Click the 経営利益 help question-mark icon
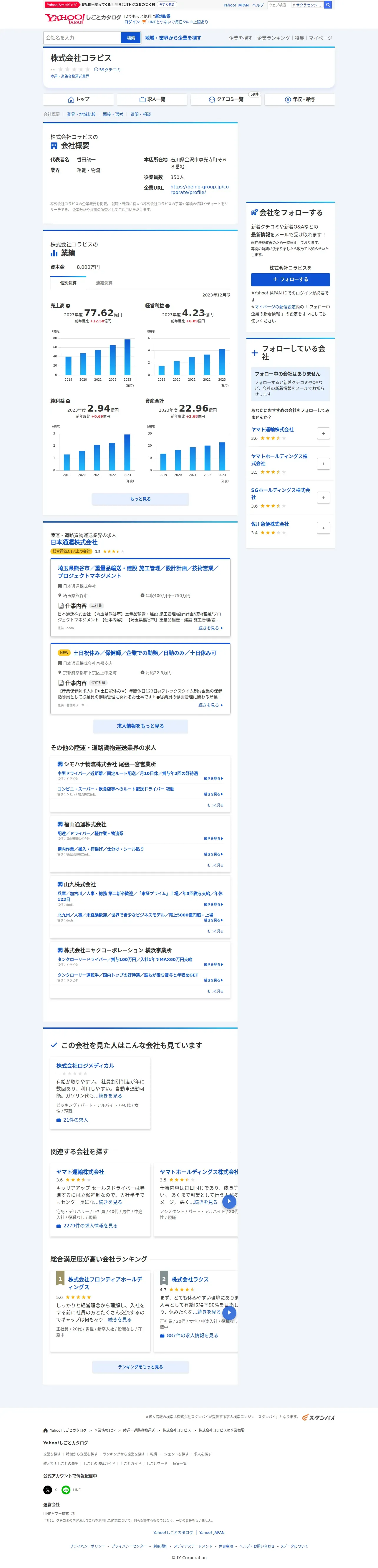This screenshot has height=1568, width=378. pos(168,306)
